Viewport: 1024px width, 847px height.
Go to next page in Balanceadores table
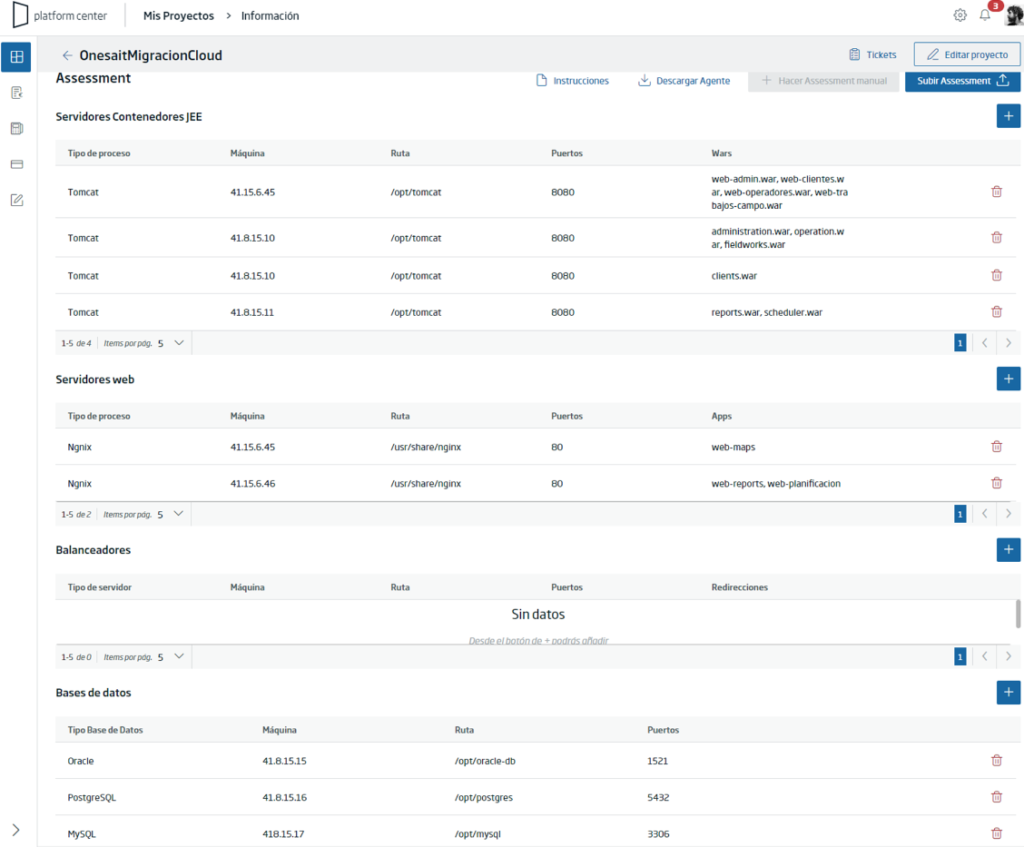(x=1008, y=656)
